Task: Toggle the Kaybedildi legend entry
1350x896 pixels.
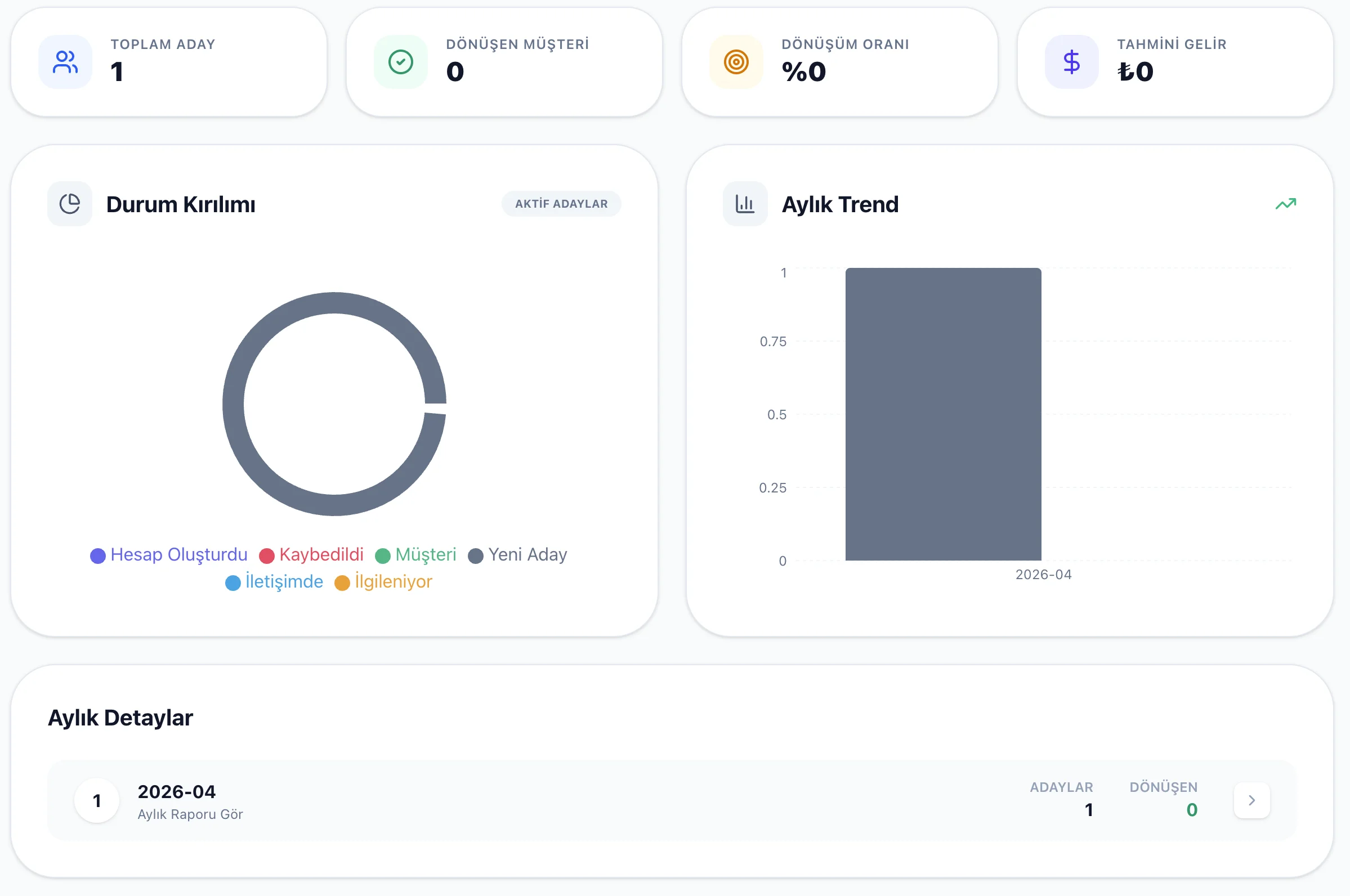Action: point(312,554)
